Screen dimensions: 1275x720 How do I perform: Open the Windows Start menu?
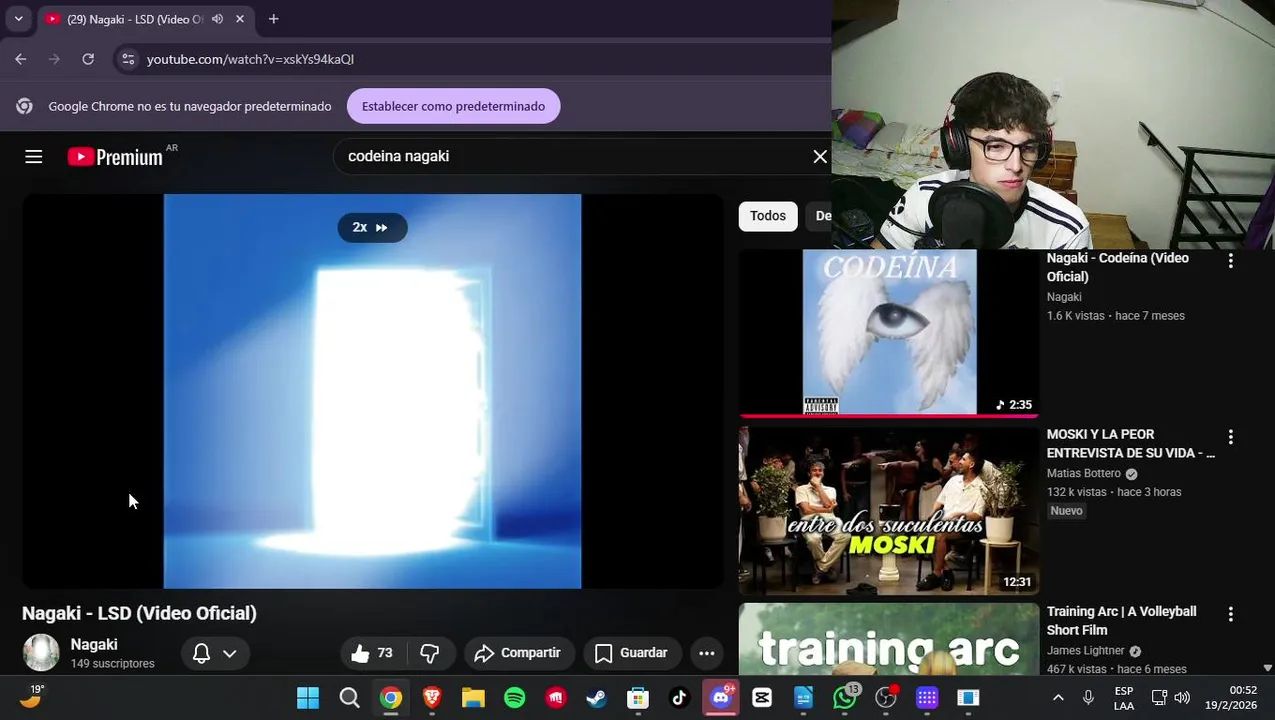308,698
